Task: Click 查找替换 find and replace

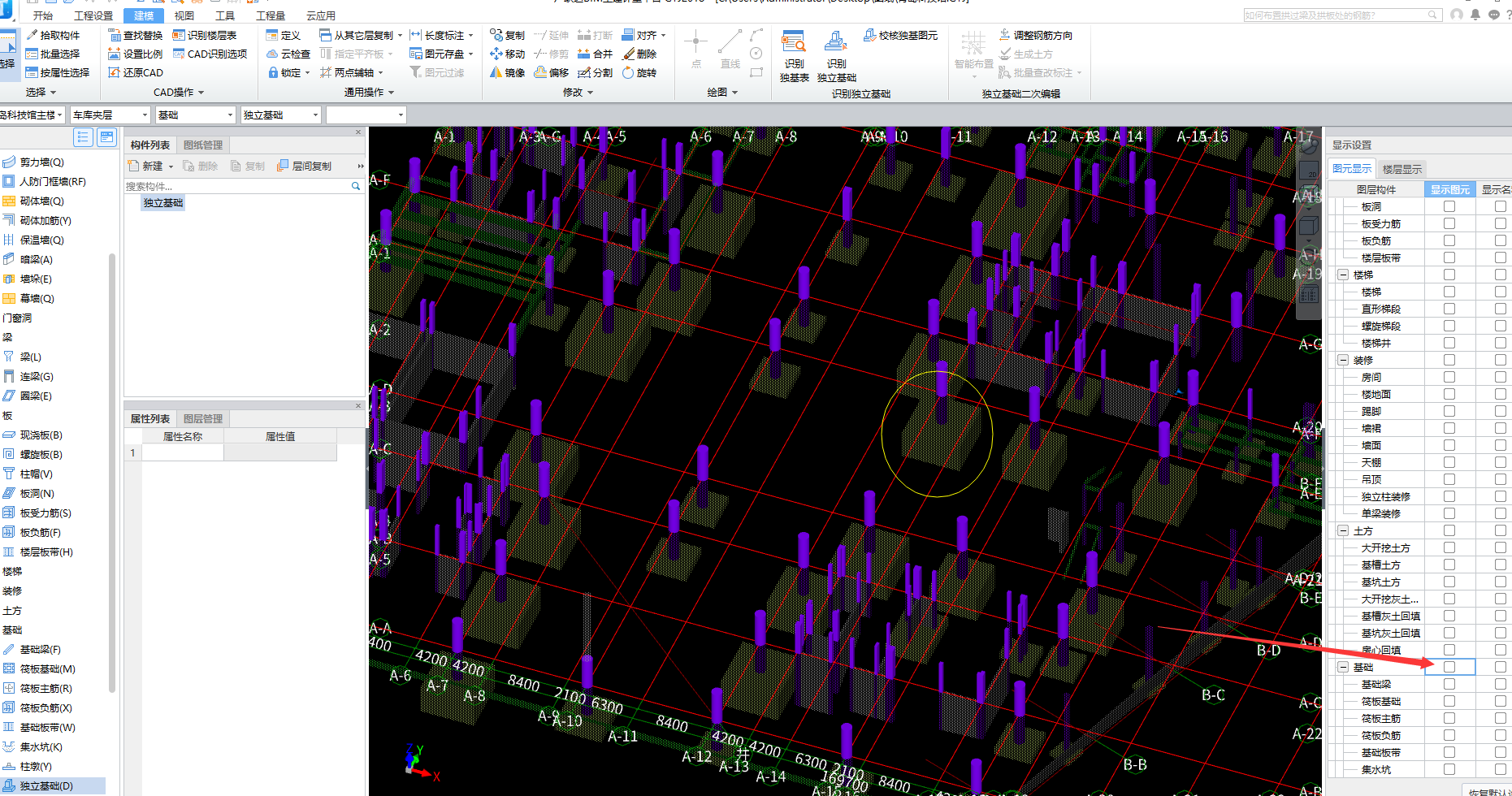Action: (x=136, y=35)
